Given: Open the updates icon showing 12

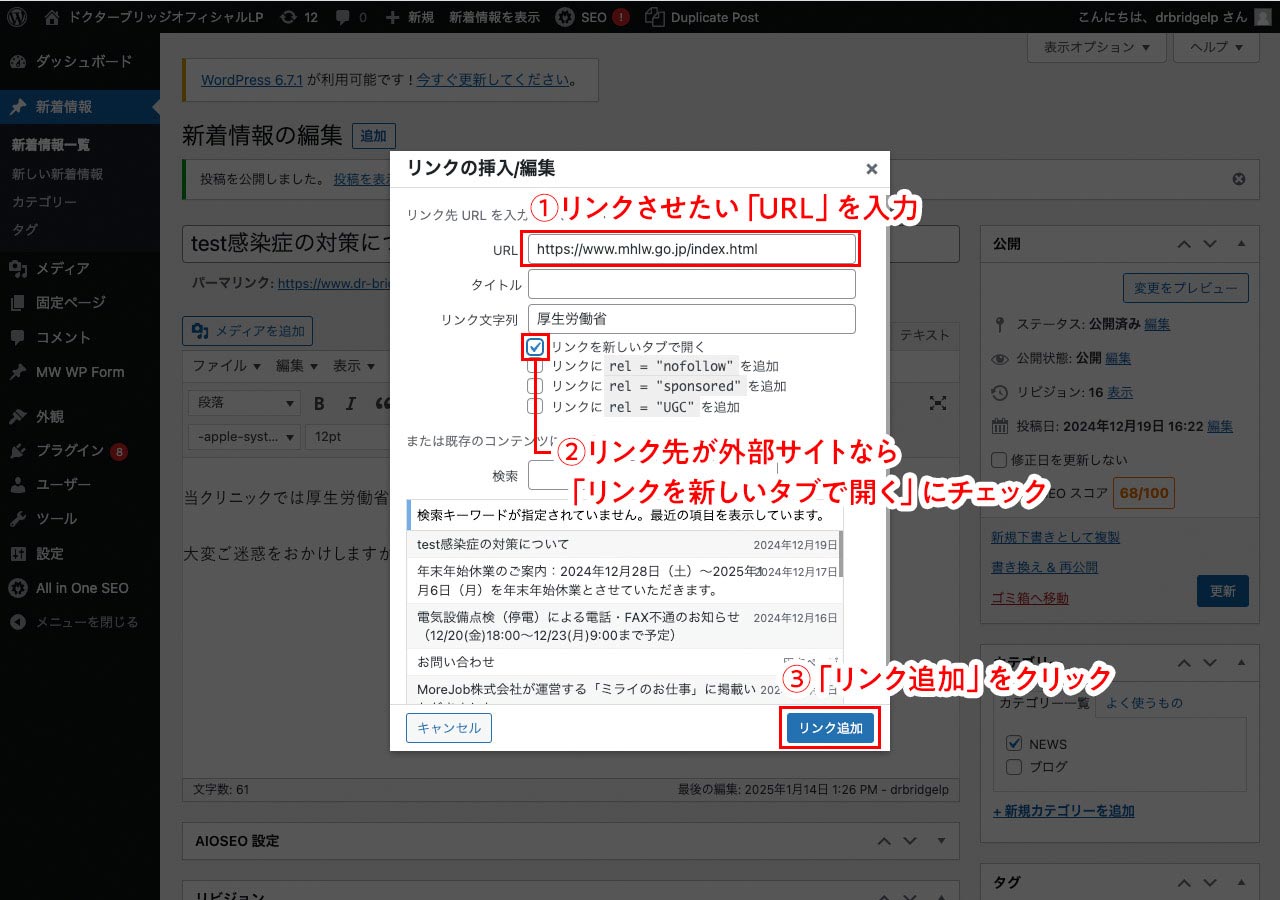Looking at the screenshot, I should pos(298,17).
